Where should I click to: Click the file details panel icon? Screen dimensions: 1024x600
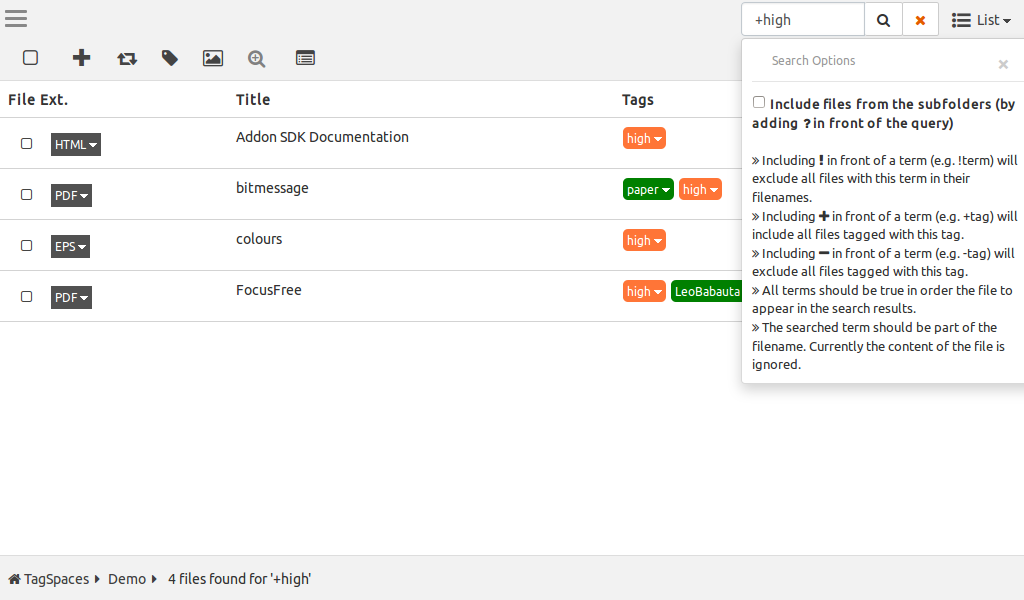[x=305, y=58]
